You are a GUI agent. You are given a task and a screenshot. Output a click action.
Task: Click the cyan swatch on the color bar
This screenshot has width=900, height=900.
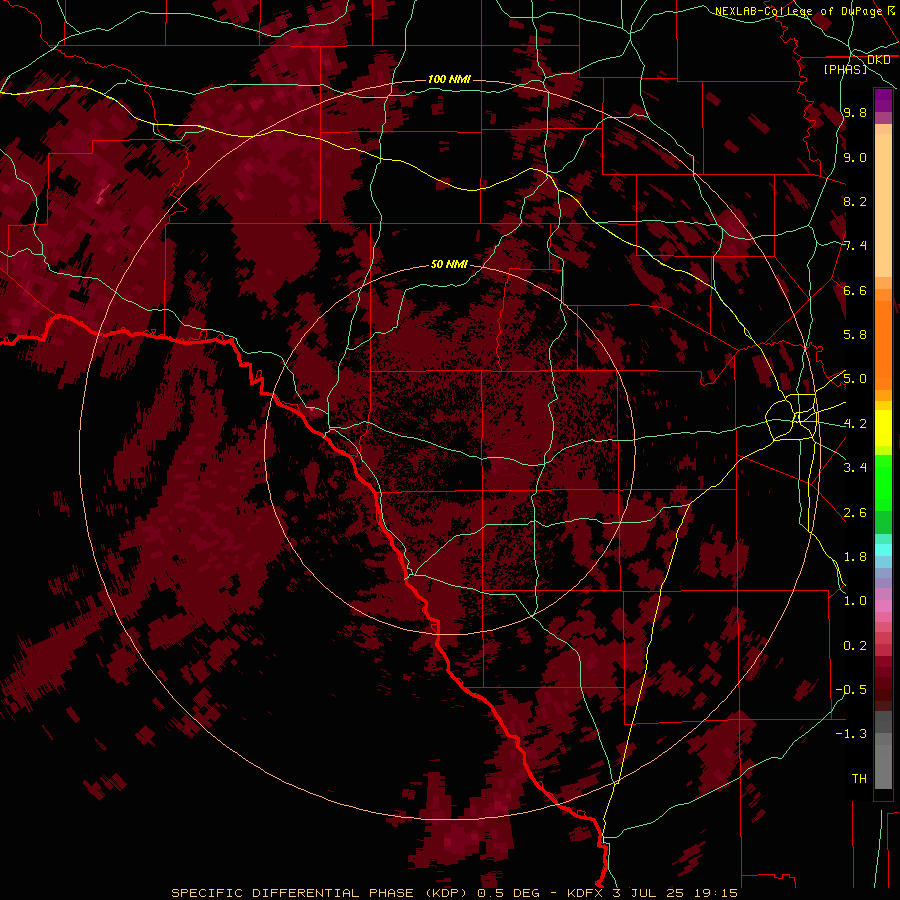tap(883, 550)
